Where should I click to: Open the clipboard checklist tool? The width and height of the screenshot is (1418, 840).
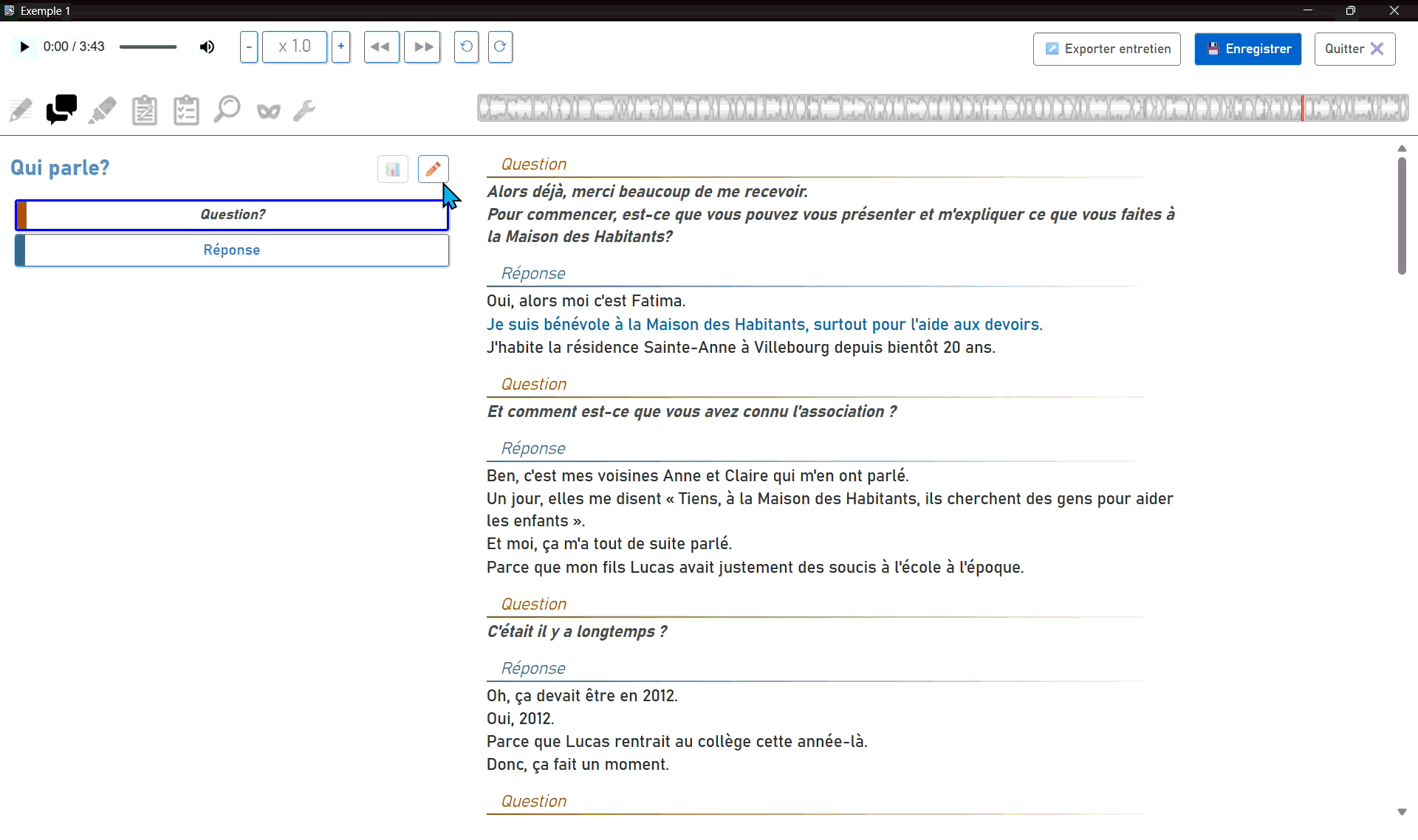(186, 111)
